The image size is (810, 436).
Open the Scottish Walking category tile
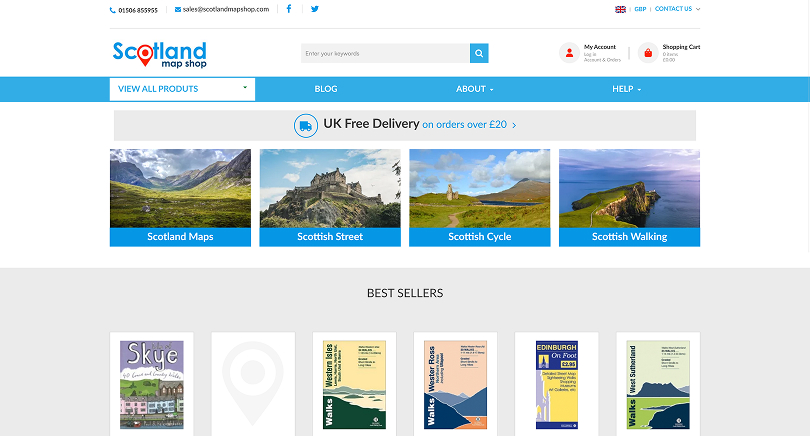click(629, 198)
